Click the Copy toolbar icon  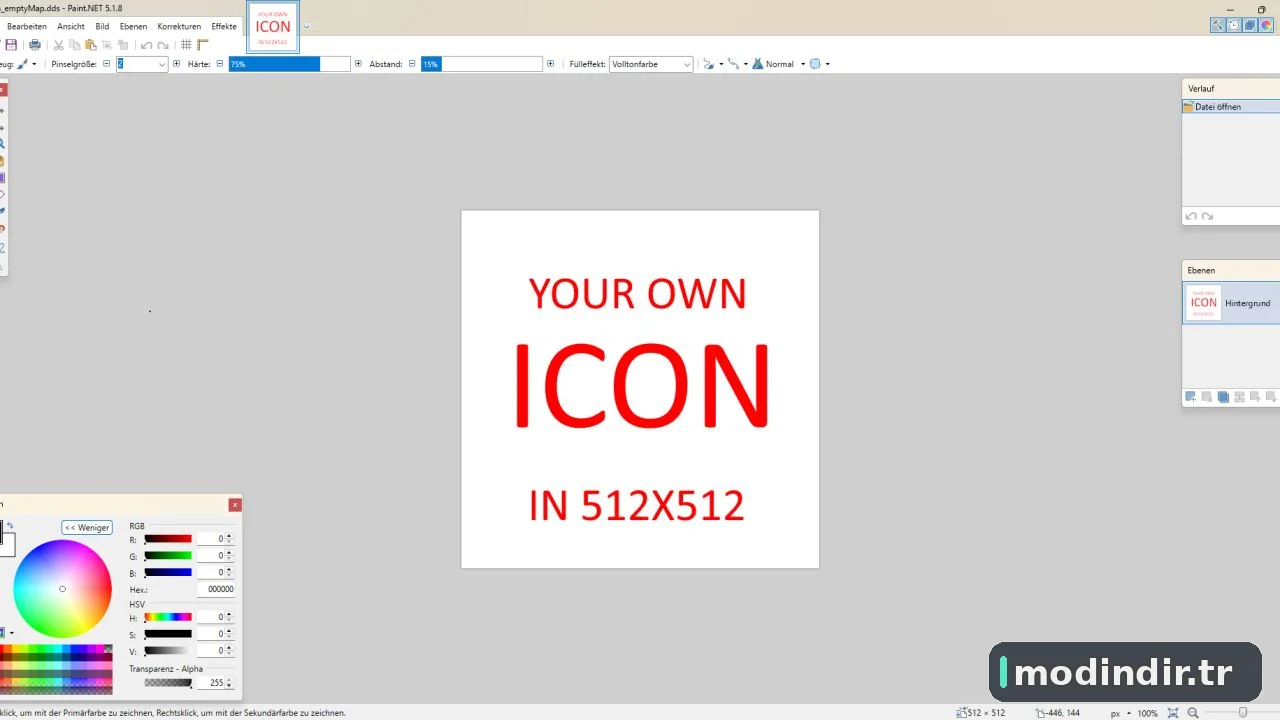pos(75,45)
